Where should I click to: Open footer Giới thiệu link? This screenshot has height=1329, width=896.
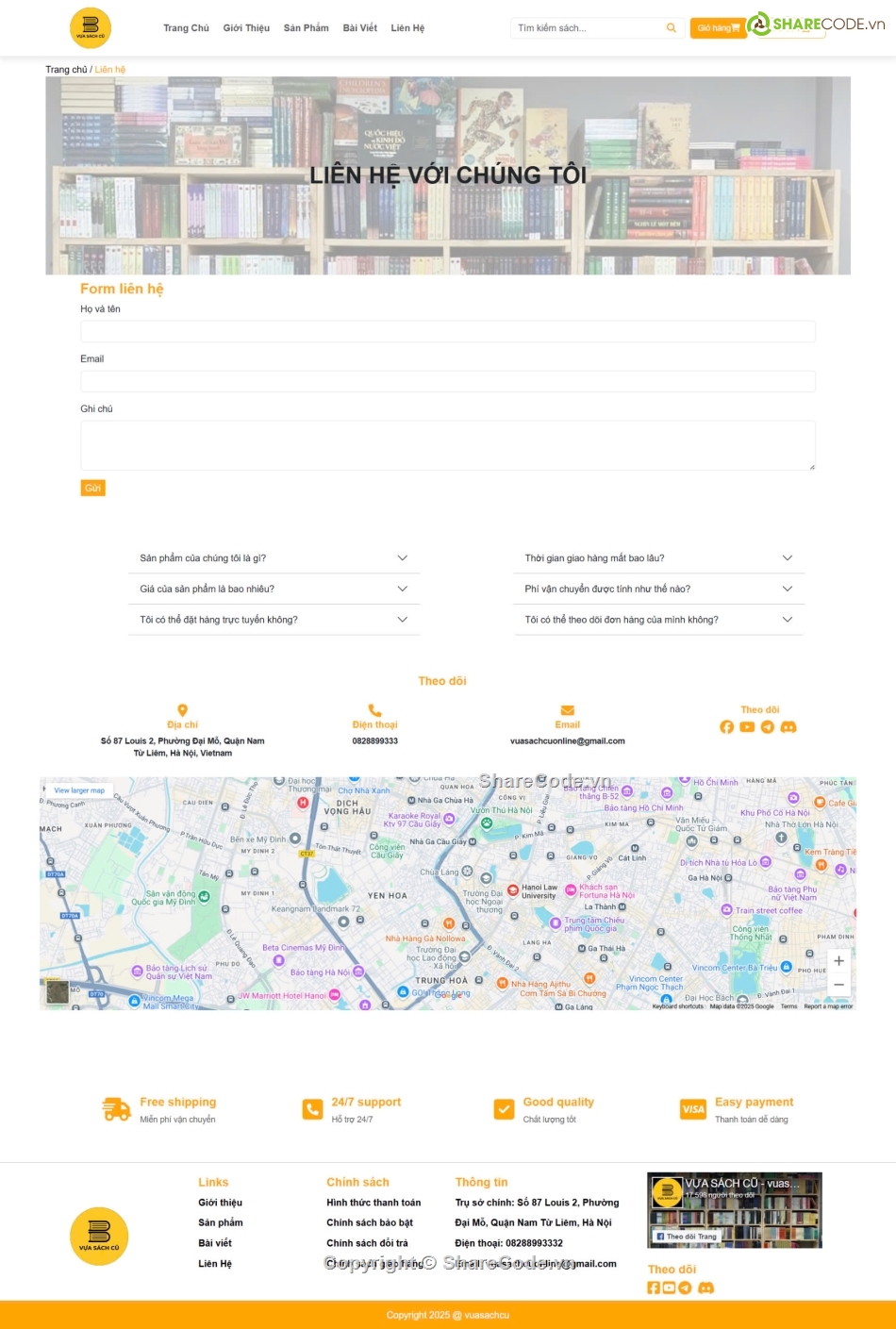point(220,1203)
